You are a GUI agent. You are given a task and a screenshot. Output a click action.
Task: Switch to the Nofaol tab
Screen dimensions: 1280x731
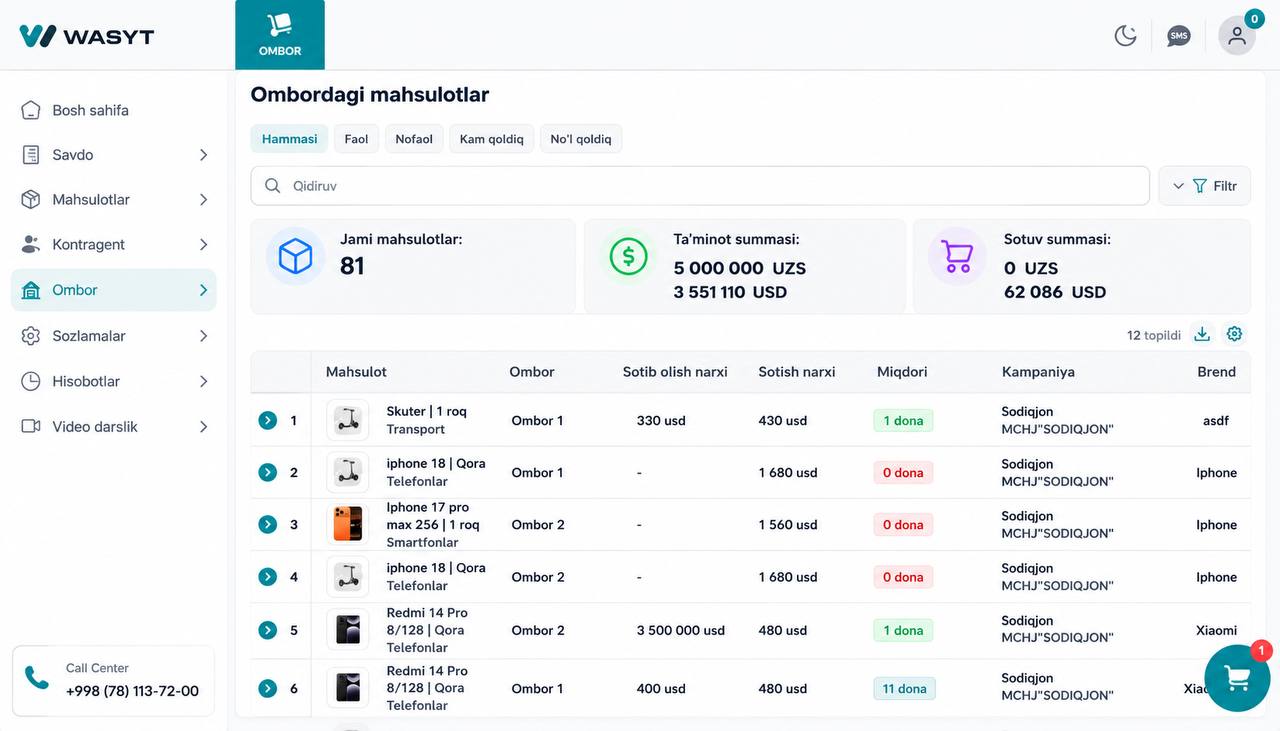(x=414, y=139)
